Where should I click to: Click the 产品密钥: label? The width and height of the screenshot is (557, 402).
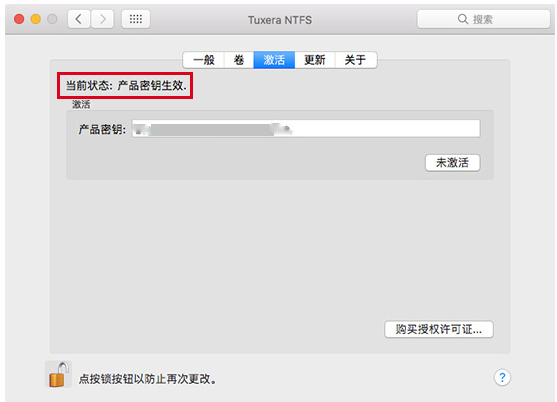(102, 129)
